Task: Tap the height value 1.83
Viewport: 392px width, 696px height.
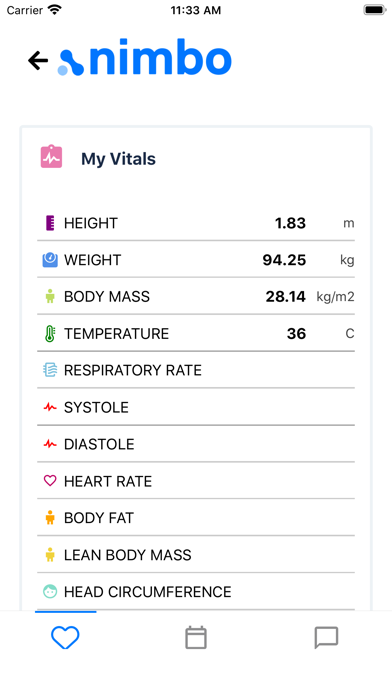Action: coord(290,223)
